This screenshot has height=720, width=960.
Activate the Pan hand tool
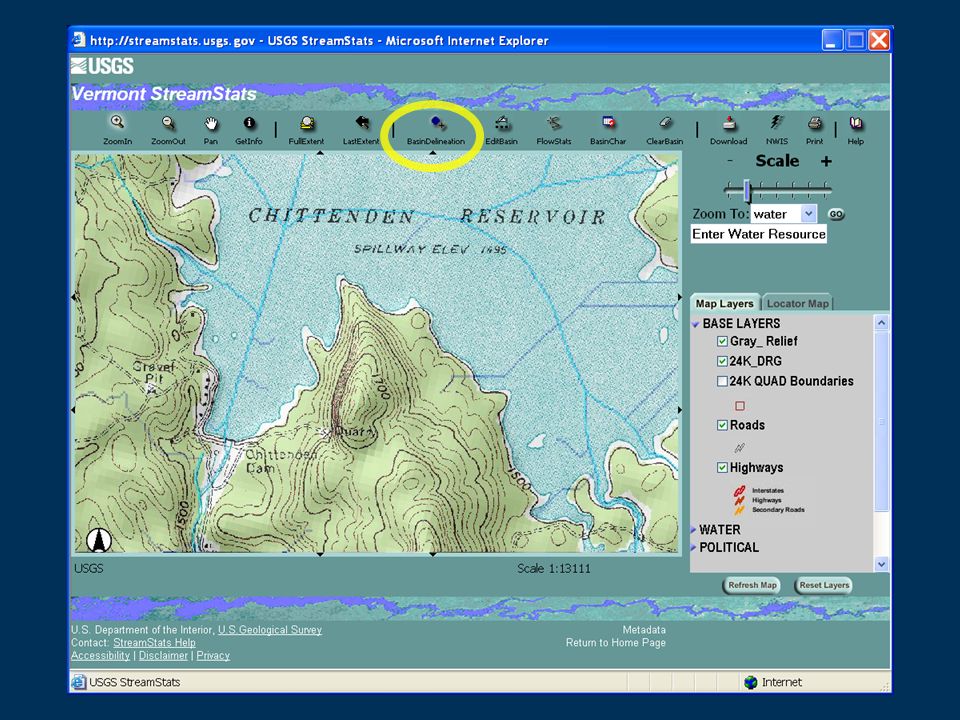(x=211, y=129)
